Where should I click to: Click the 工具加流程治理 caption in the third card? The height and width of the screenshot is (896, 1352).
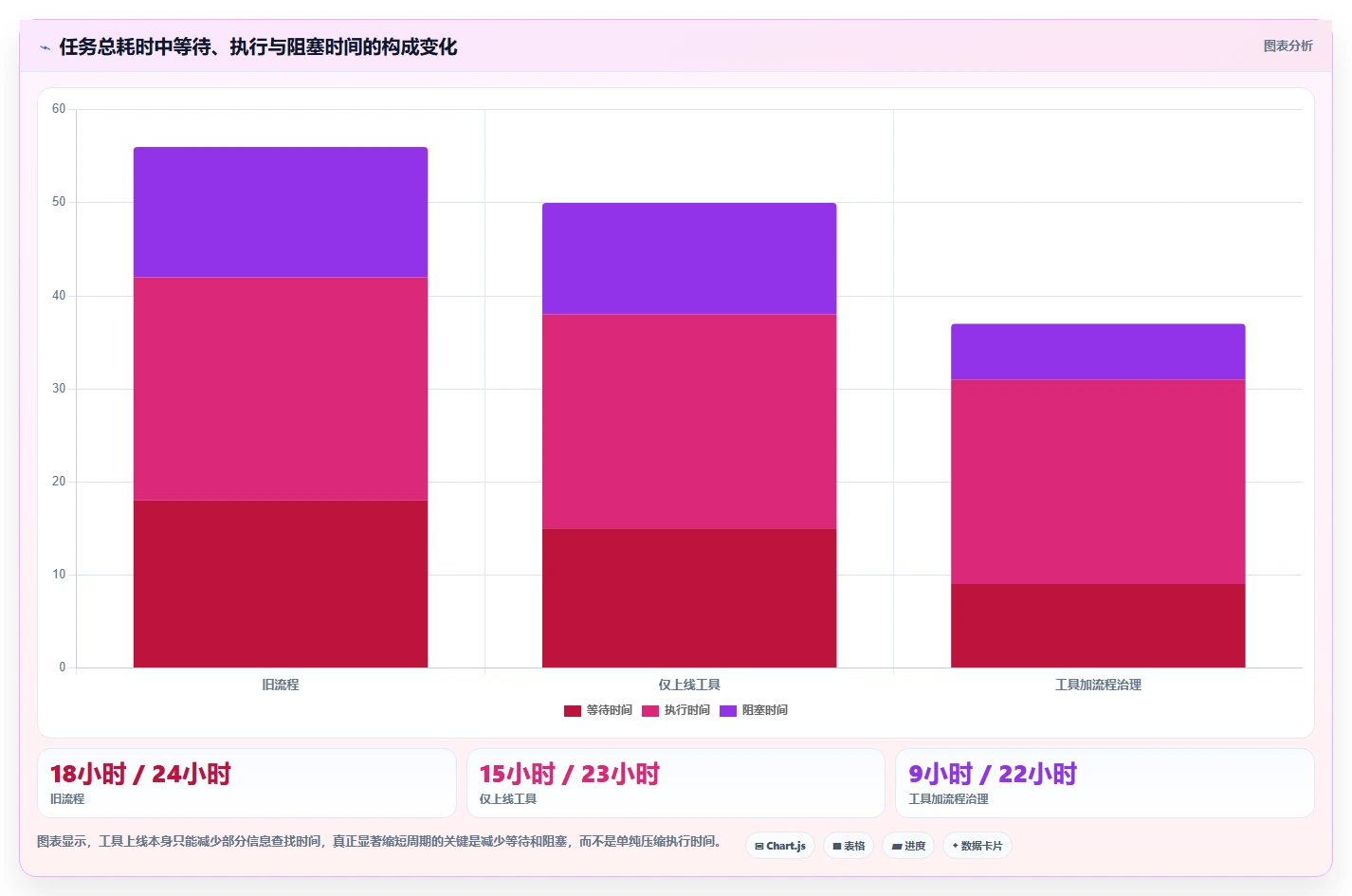point(948,799)
